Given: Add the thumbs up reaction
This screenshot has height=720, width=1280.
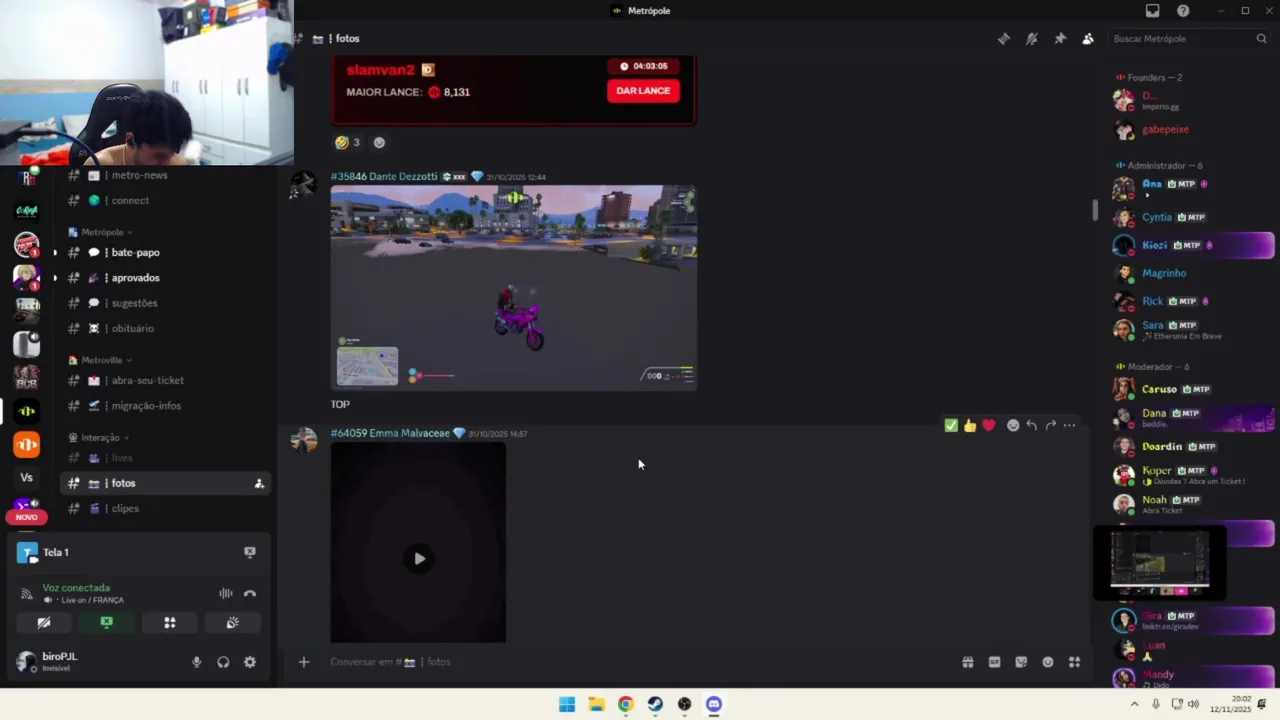Looking at the screenshot, I should (x=970, y=425).
